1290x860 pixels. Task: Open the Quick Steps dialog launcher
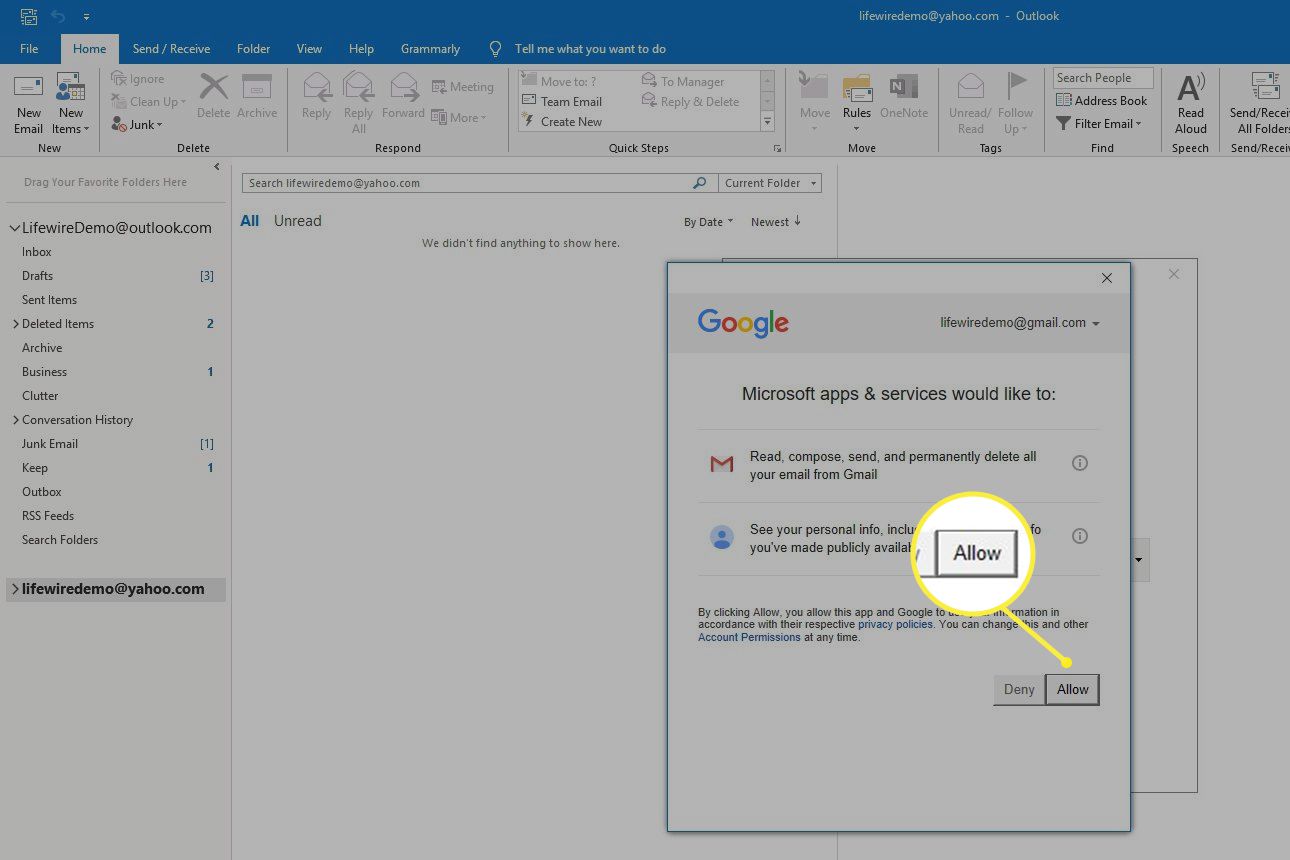(x=777, y=149)
